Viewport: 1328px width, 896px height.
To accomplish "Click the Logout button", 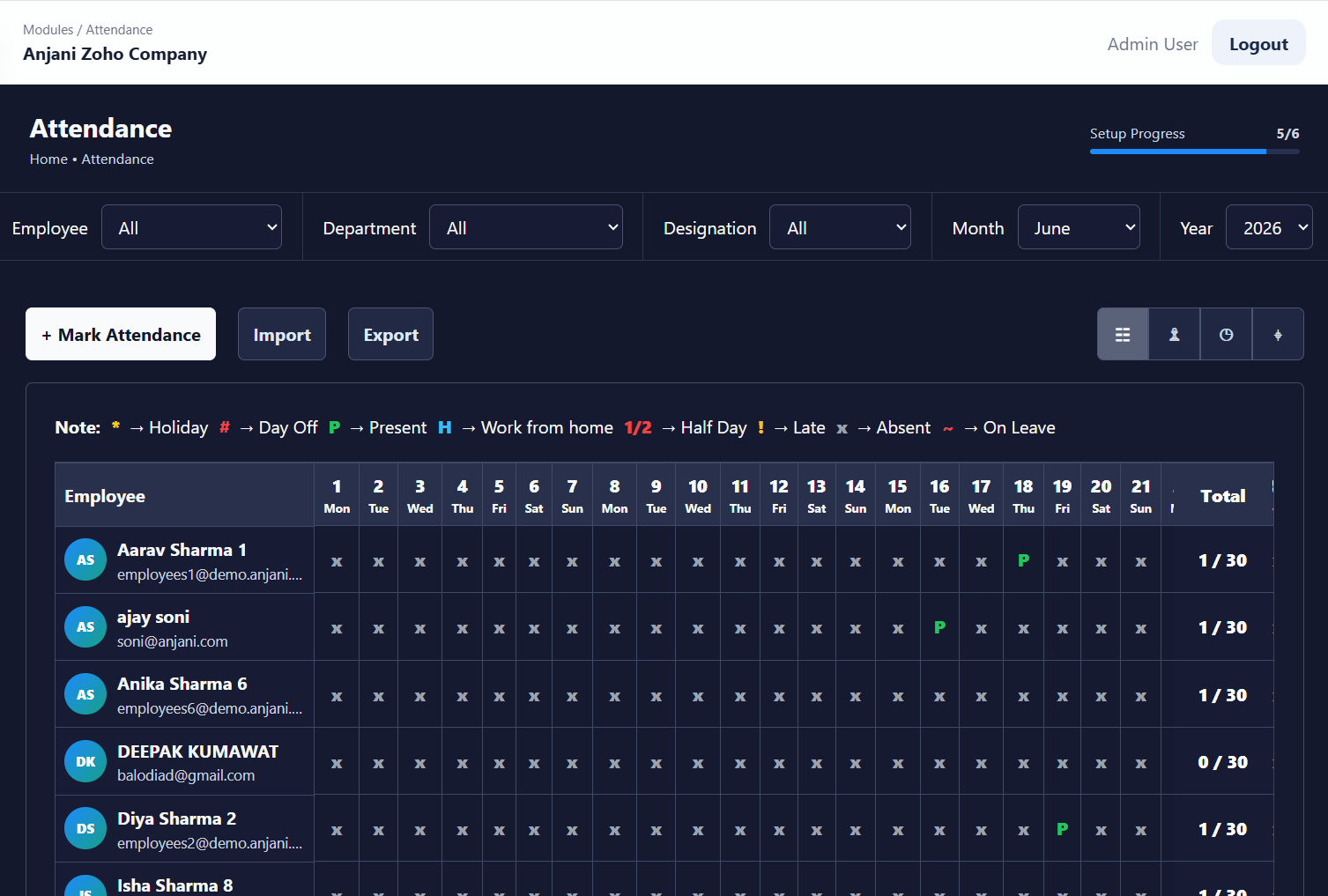I will [x=1258, y=43].
